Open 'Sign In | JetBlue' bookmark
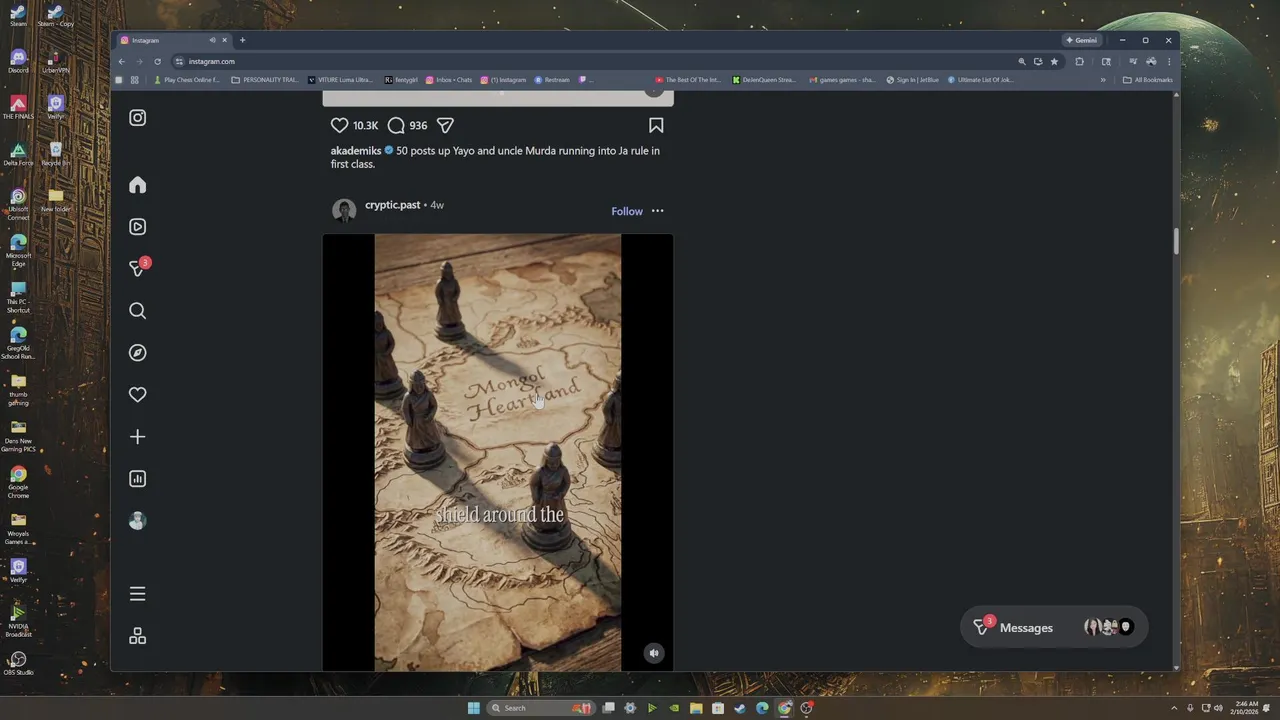The width and height of the screenshot is (1280, 720). click(x=913, y=80)
